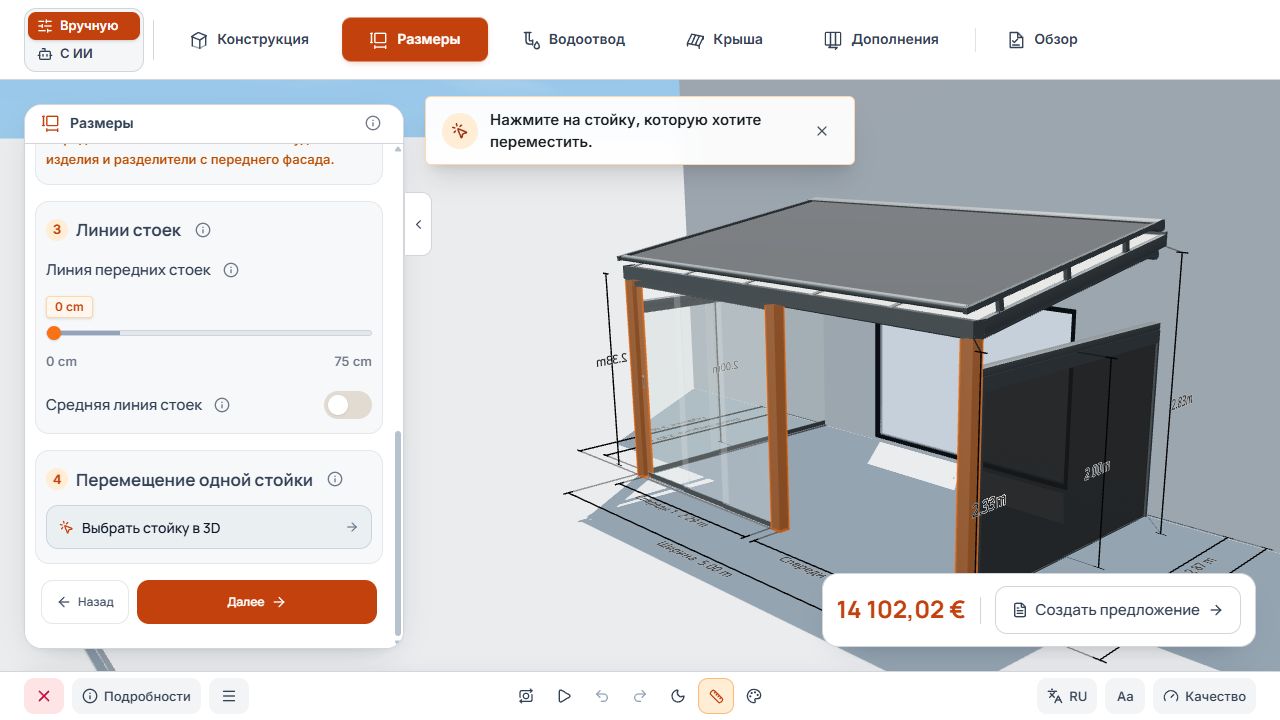1280x720 pixels.
Task: Click Создать предложение button
Action: tap(1118, 610)
